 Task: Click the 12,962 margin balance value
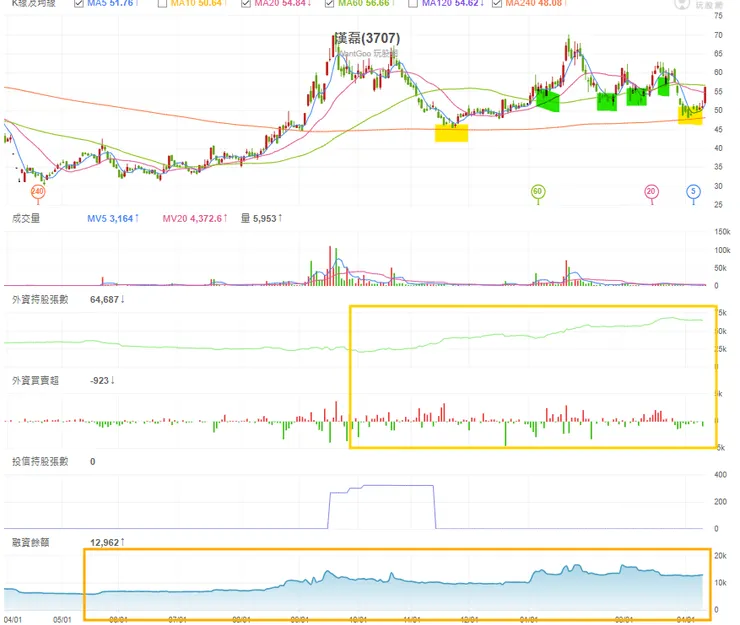(x=107, y=543)
